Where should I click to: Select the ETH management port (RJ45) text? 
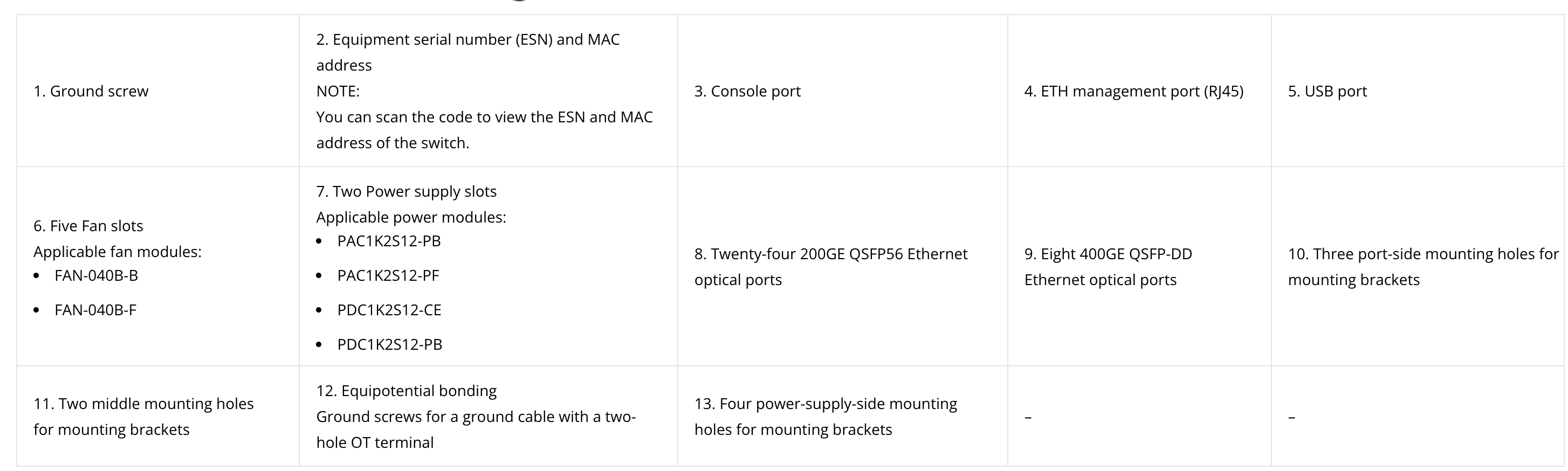tap(1133, 91)
